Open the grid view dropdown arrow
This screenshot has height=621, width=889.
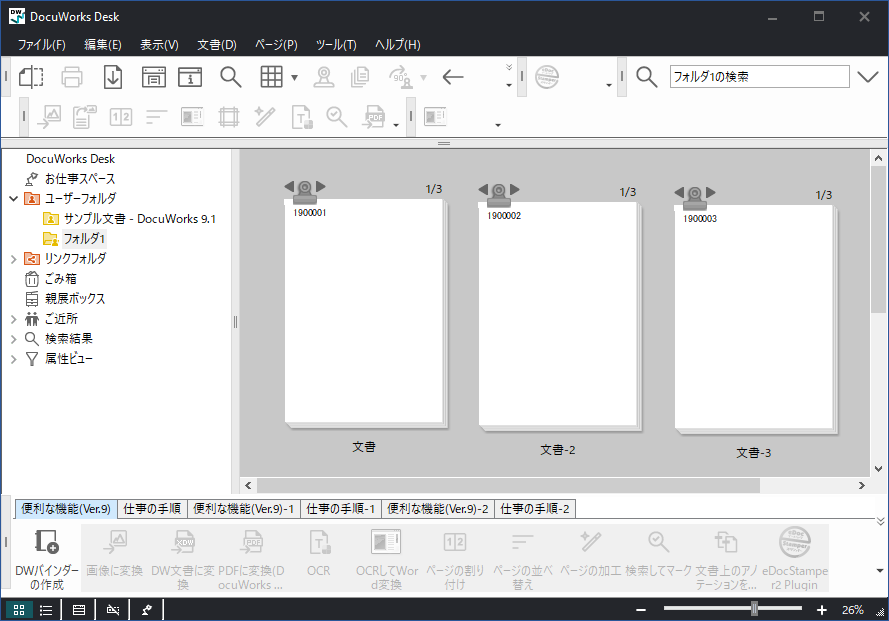(x=294, y=77)
